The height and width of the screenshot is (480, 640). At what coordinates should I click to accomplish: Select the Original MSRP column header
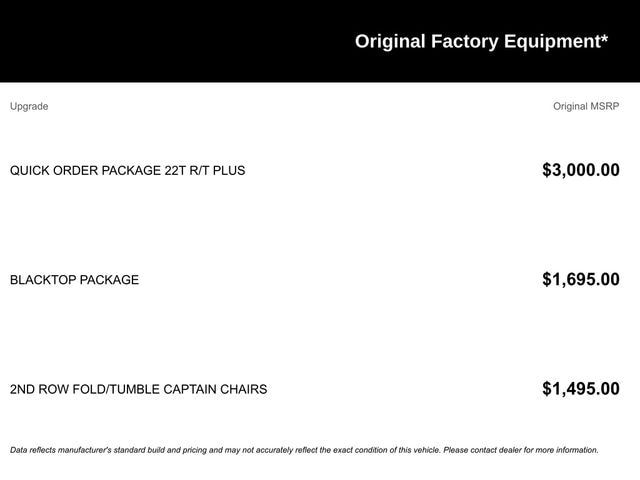click(586, 106)
